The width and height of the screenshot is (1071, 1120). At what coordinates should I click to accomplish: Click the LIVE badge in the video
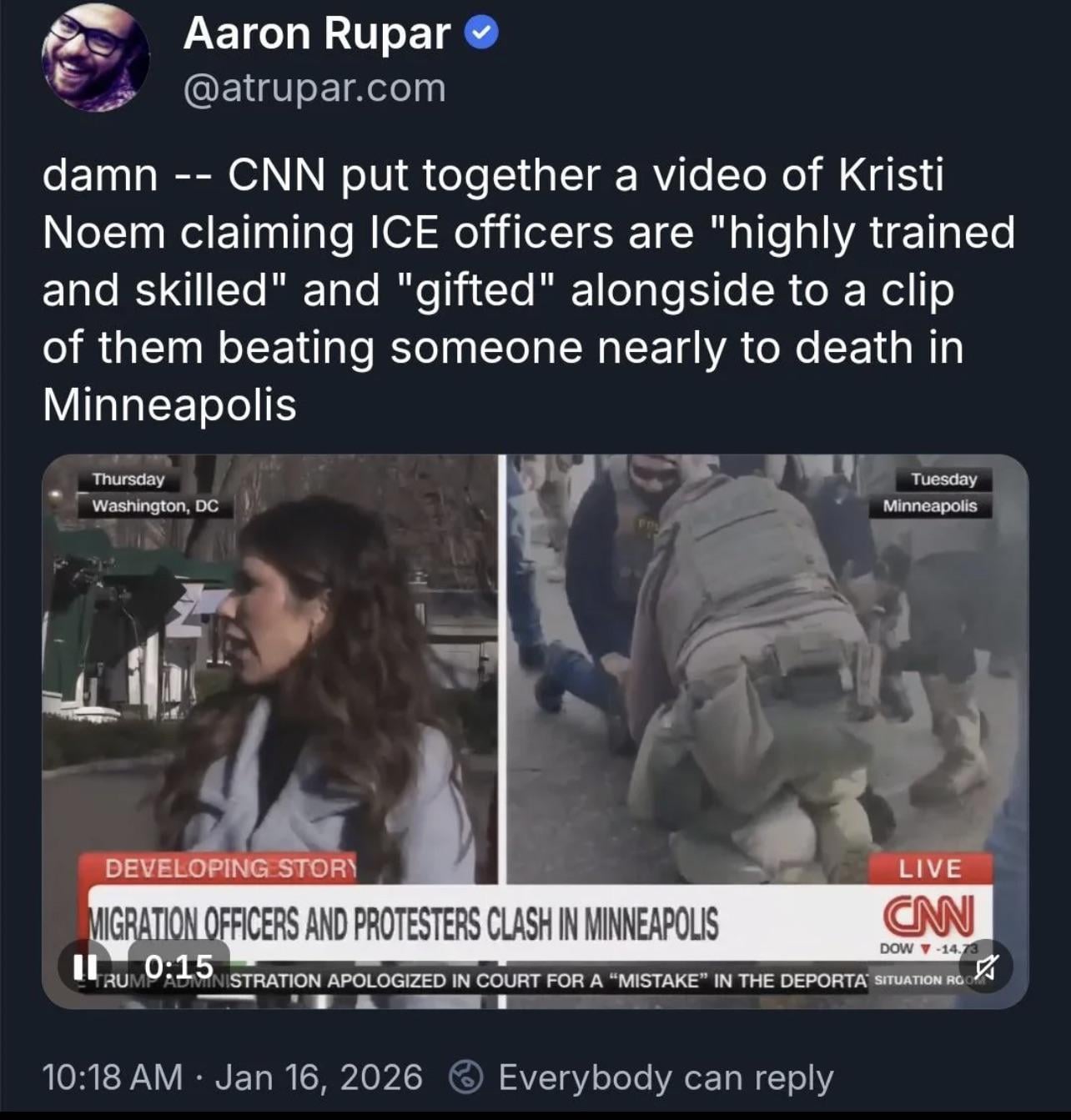930,869
